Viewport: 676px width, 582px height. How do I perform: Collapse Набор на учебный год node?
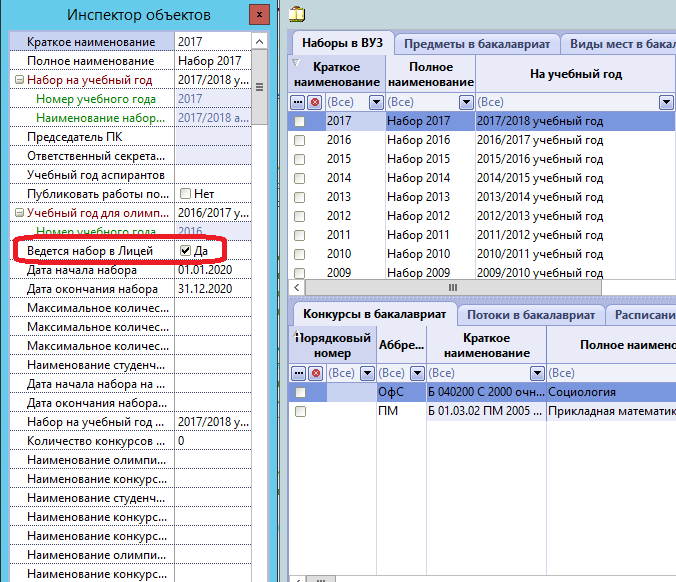(x=19, y=80)
